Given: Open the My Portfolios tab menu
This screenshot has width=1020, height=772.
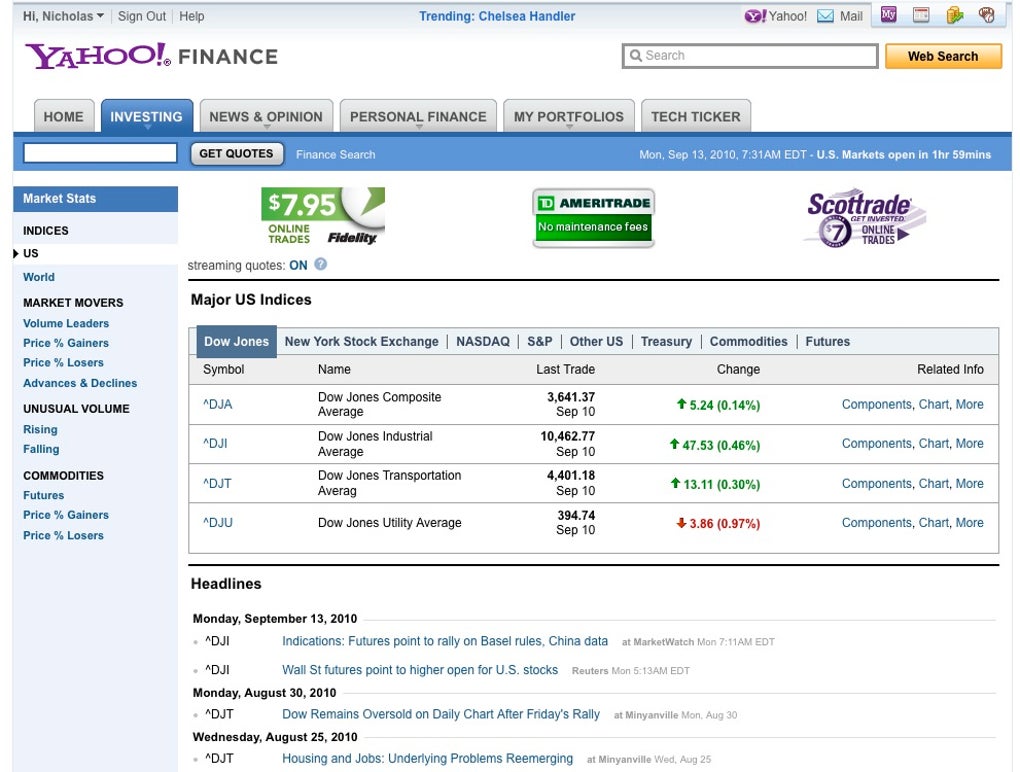Looking at the screenshot, I should 569,116.
